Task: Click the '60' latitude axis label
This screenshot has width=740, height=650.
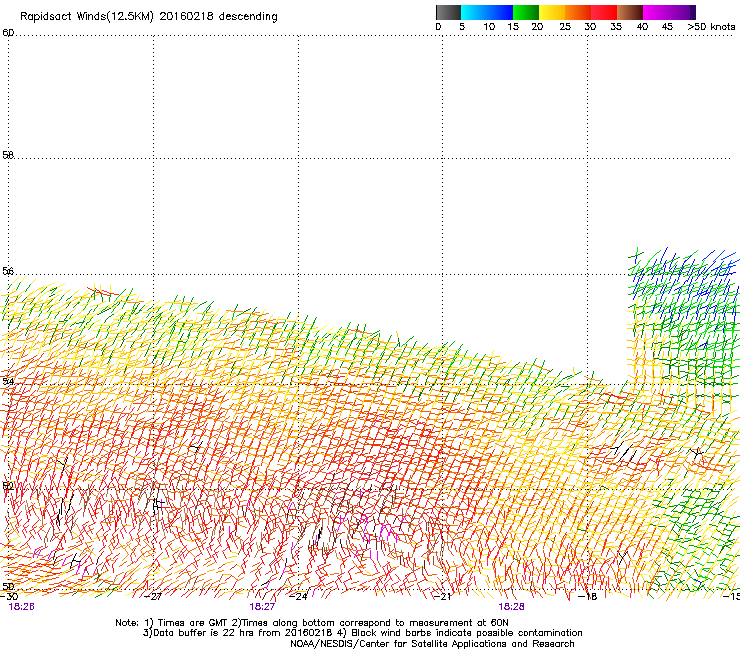Action: [x=8, y=33]
